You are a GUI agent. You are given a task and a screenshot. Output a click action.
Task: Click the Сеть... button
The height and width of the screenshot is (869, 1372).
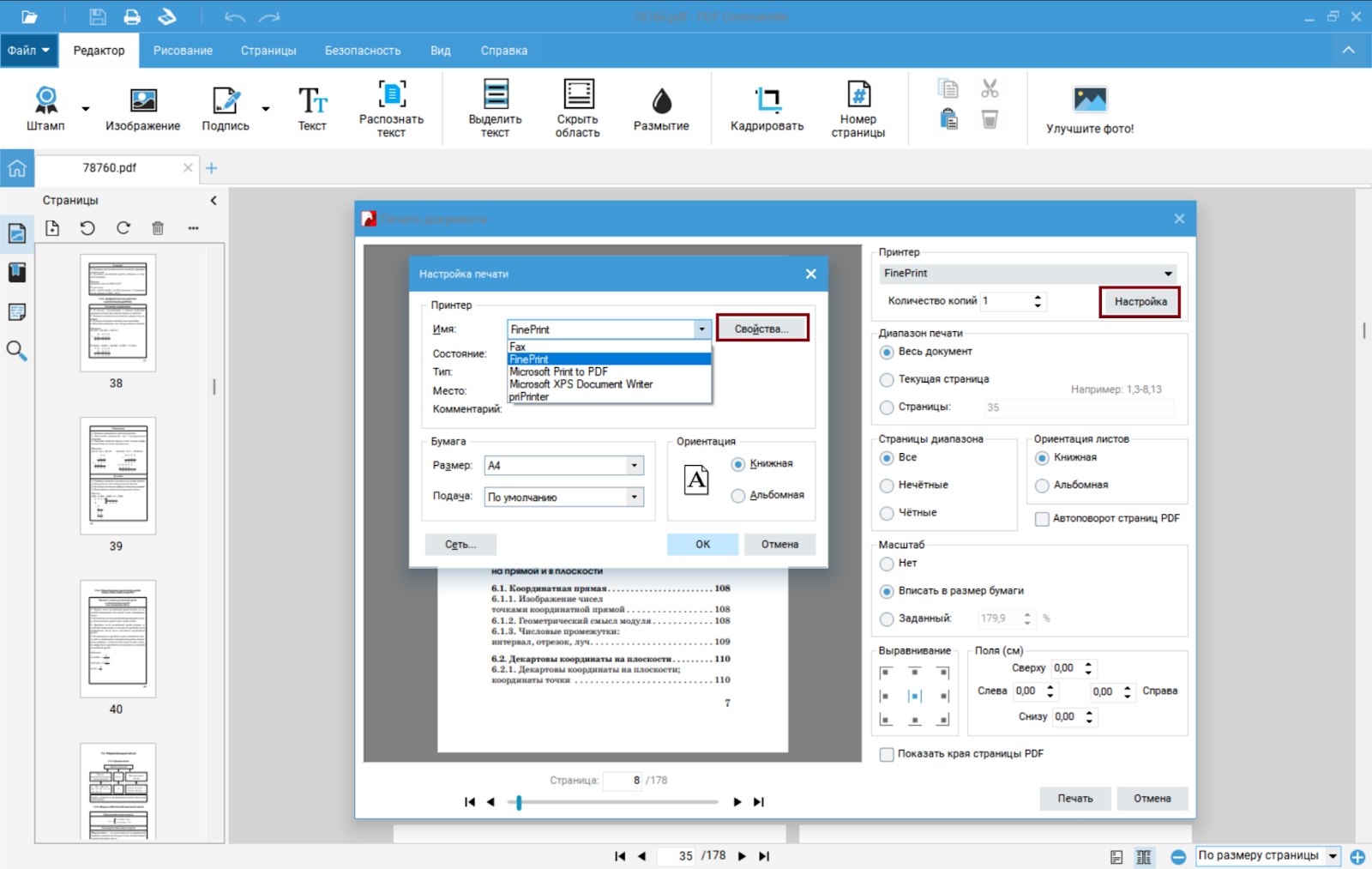[x=460, y=545]
